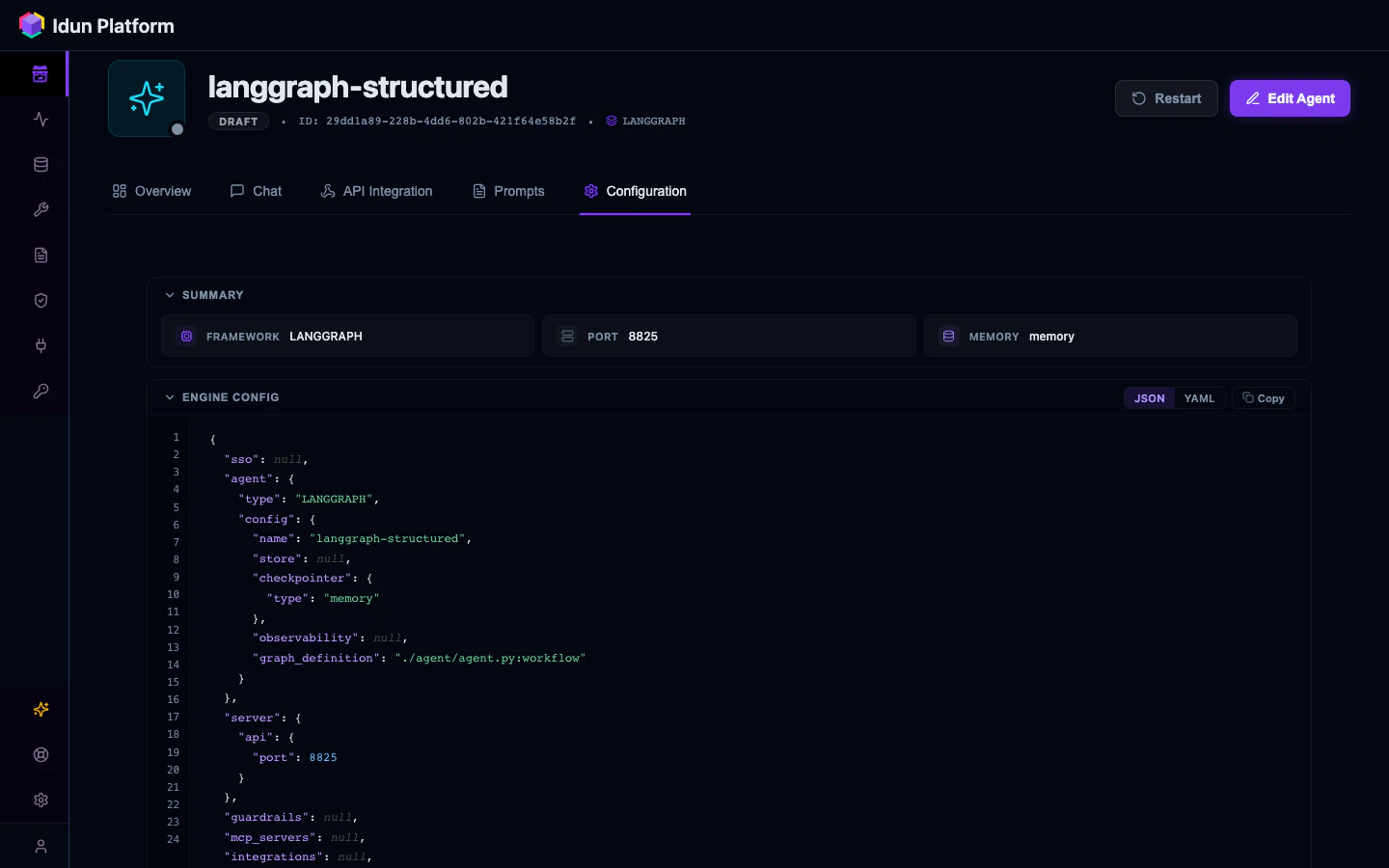
Task: Click the Edit Agent button
Action: click(x=1290, y=98)
